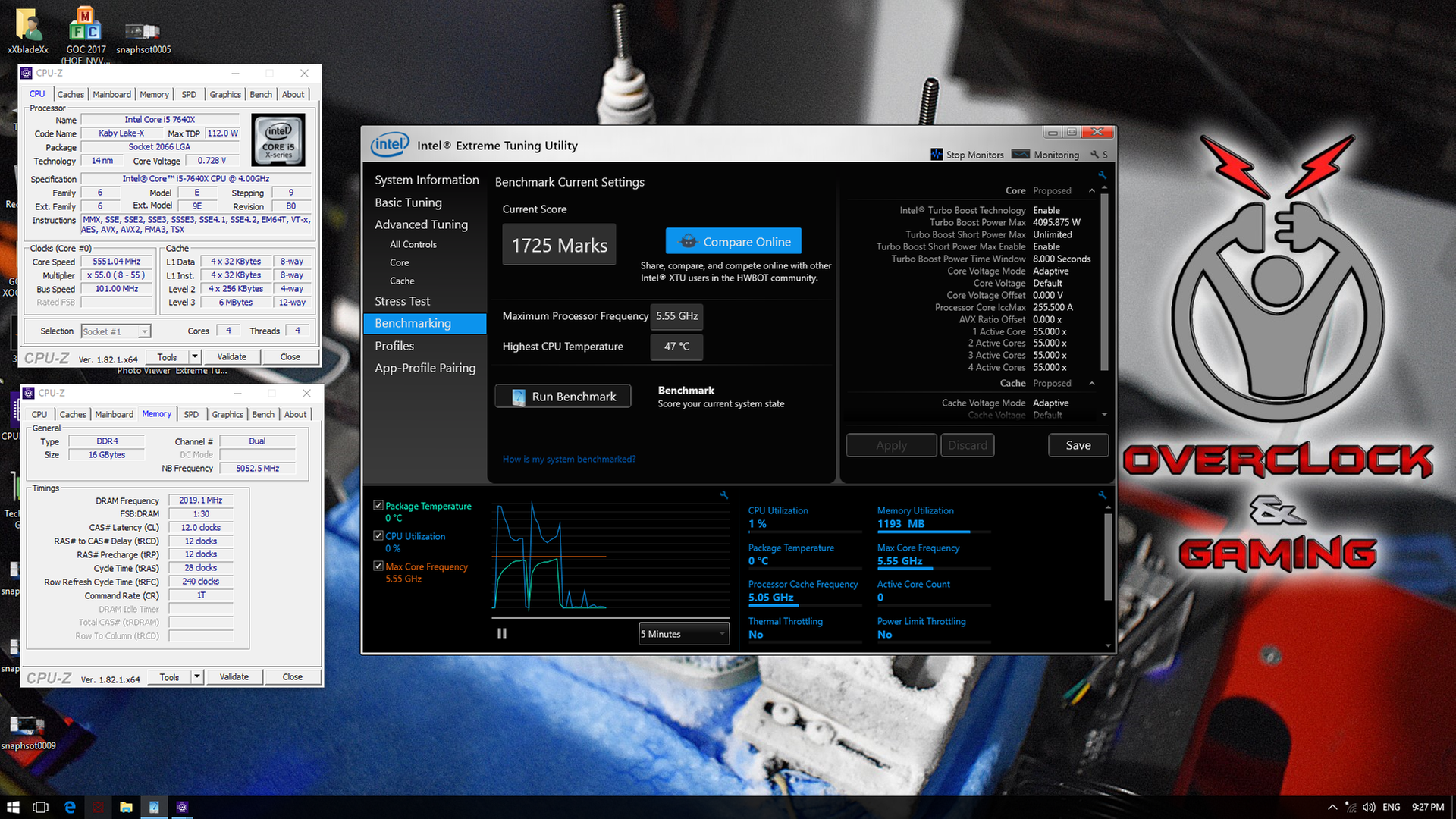1456x819 pixels.
Task: Open File Explorer from the taskbar
Action: (x=126, y=807)
